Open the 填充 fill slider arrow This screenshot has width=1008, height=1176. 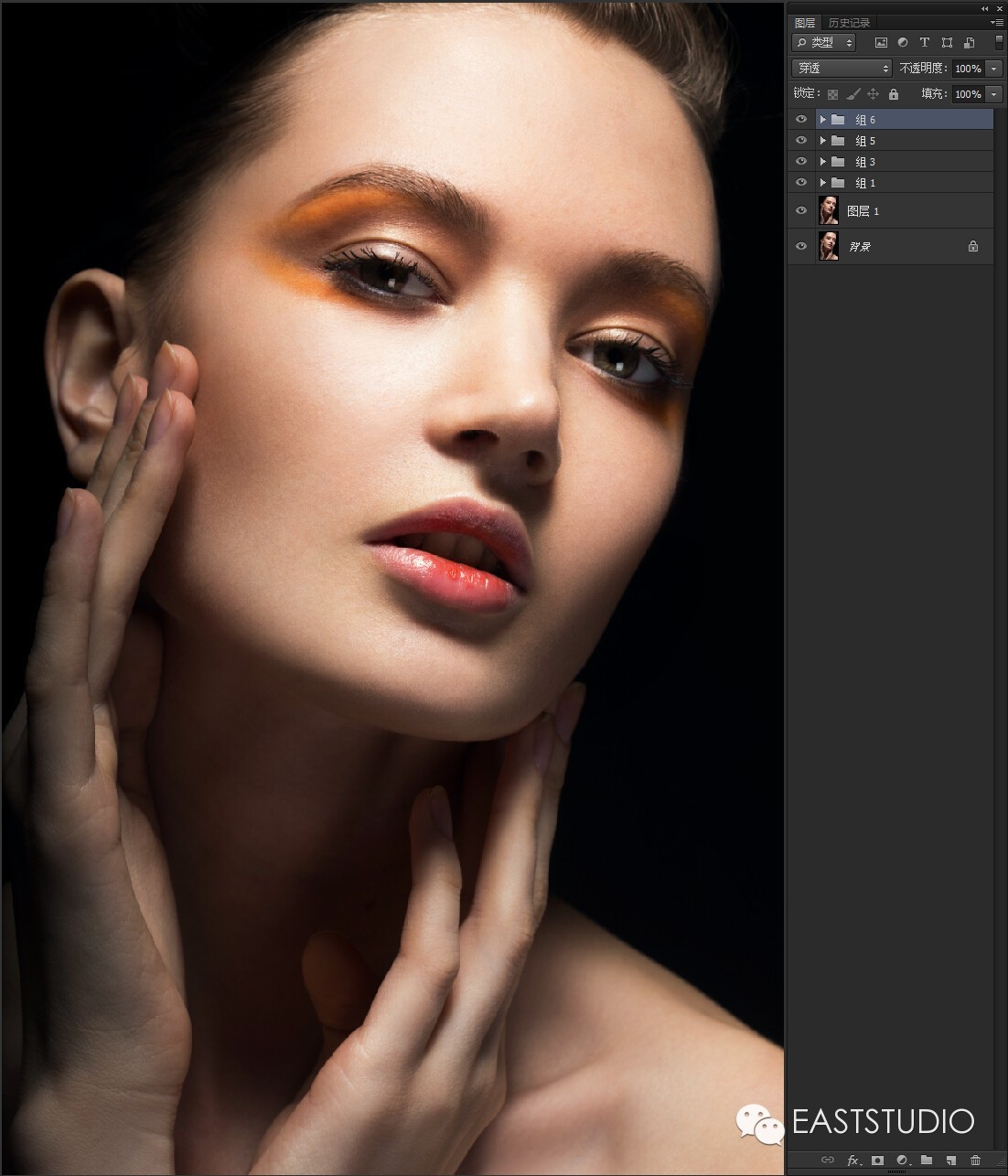pos(994,94)
